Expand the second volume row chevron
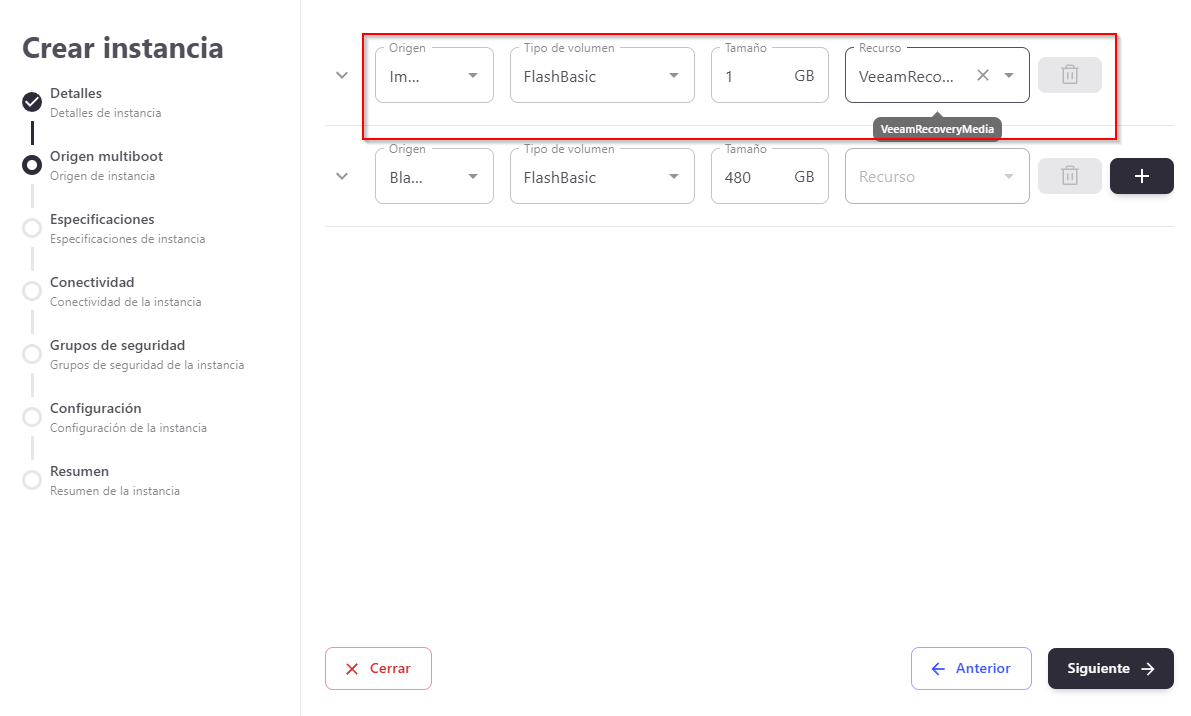 pyautogui.click(x=342, y=176)
